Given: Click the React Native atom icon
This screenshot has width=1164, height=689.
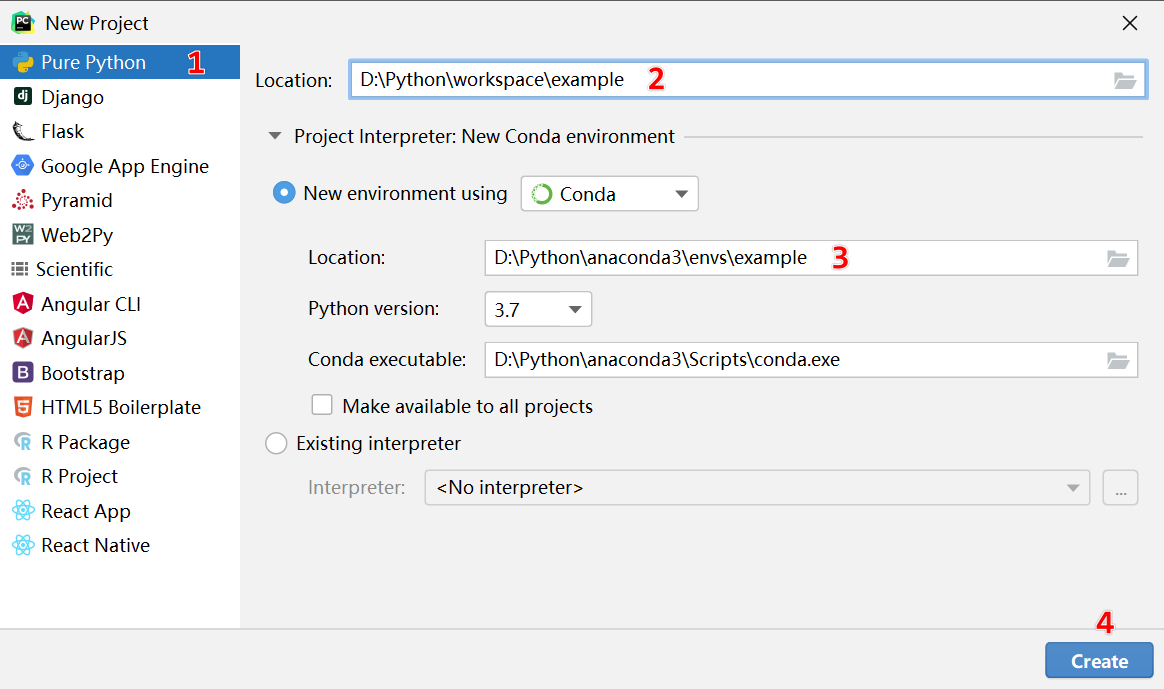Looking at the screenshot, I should (x=23, y=545).
